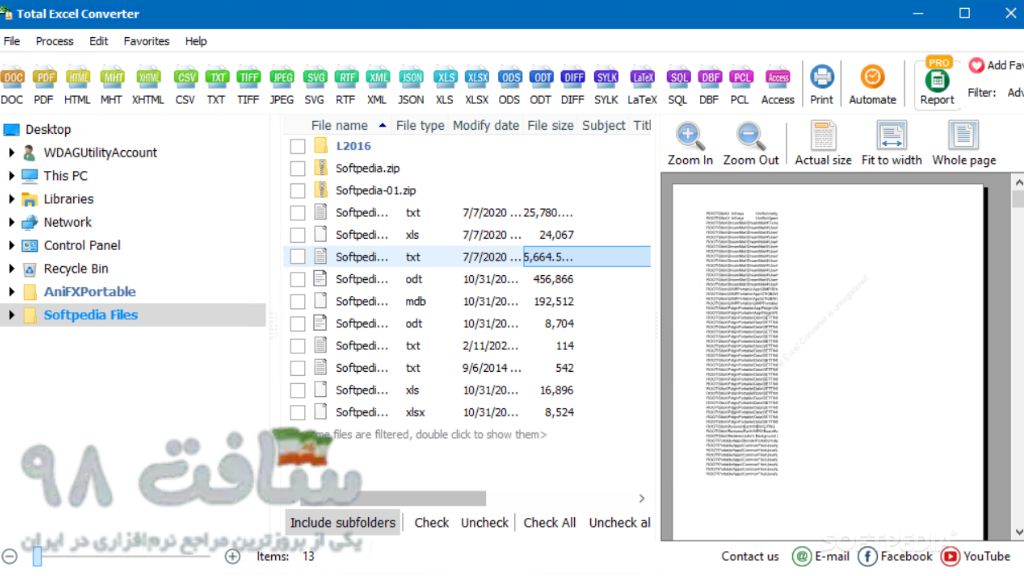The height and width of the screenshot is (576, 1024).
Task: Open the Help menu
Action: 195,41
